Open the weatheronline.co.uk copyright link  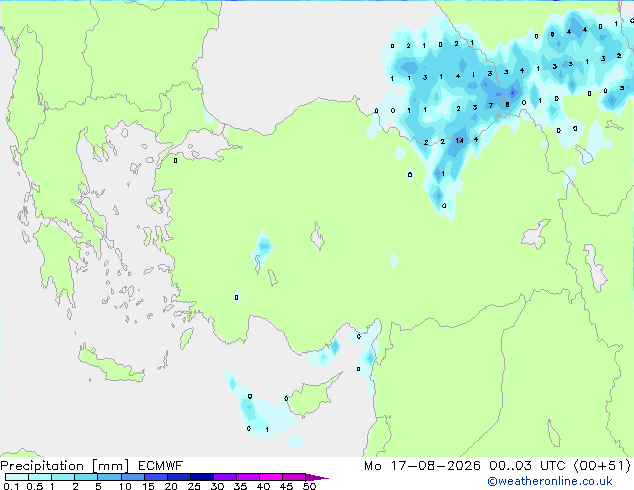point(550,481)
